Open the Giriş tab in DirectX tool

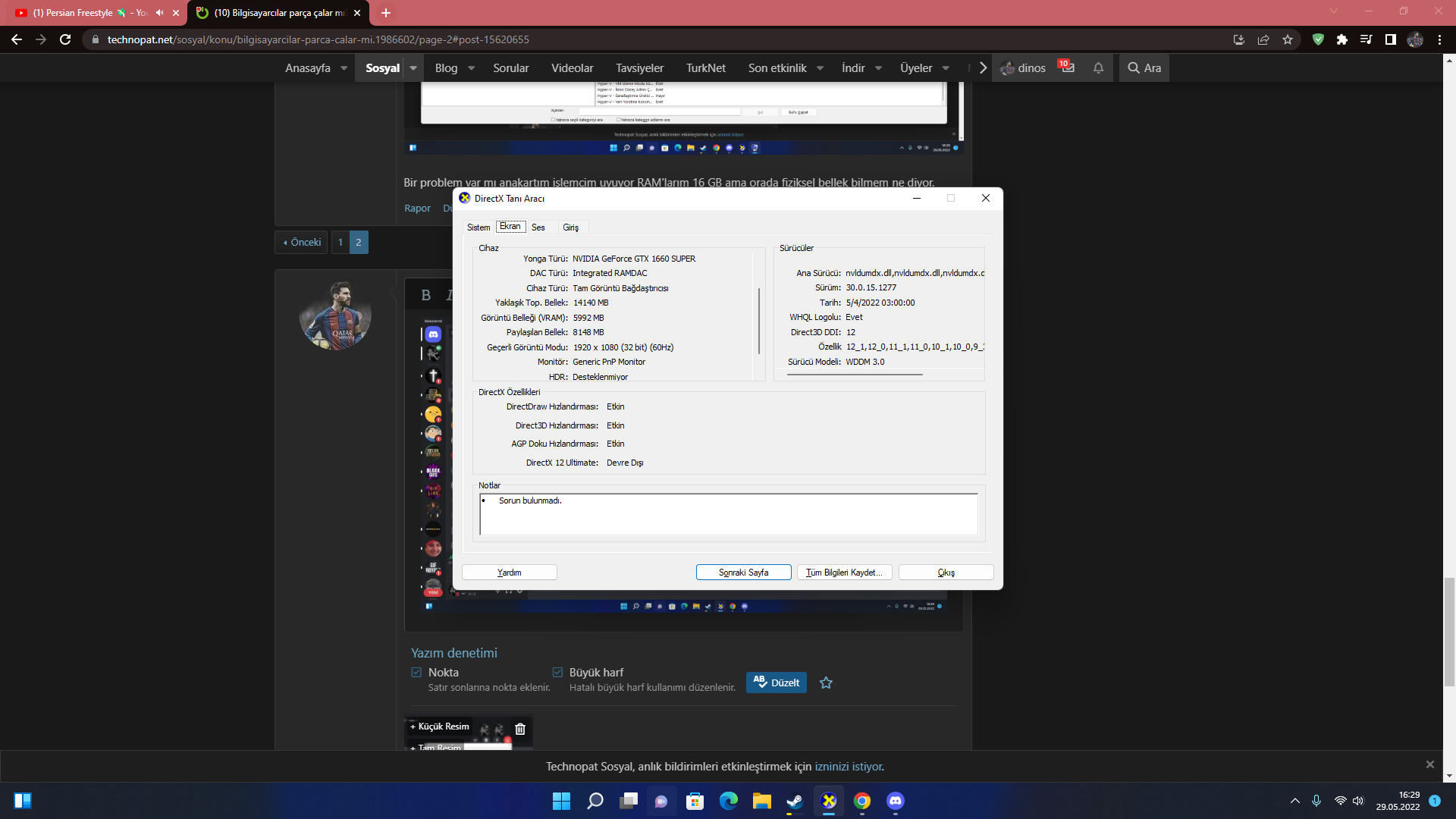(570, 227)
